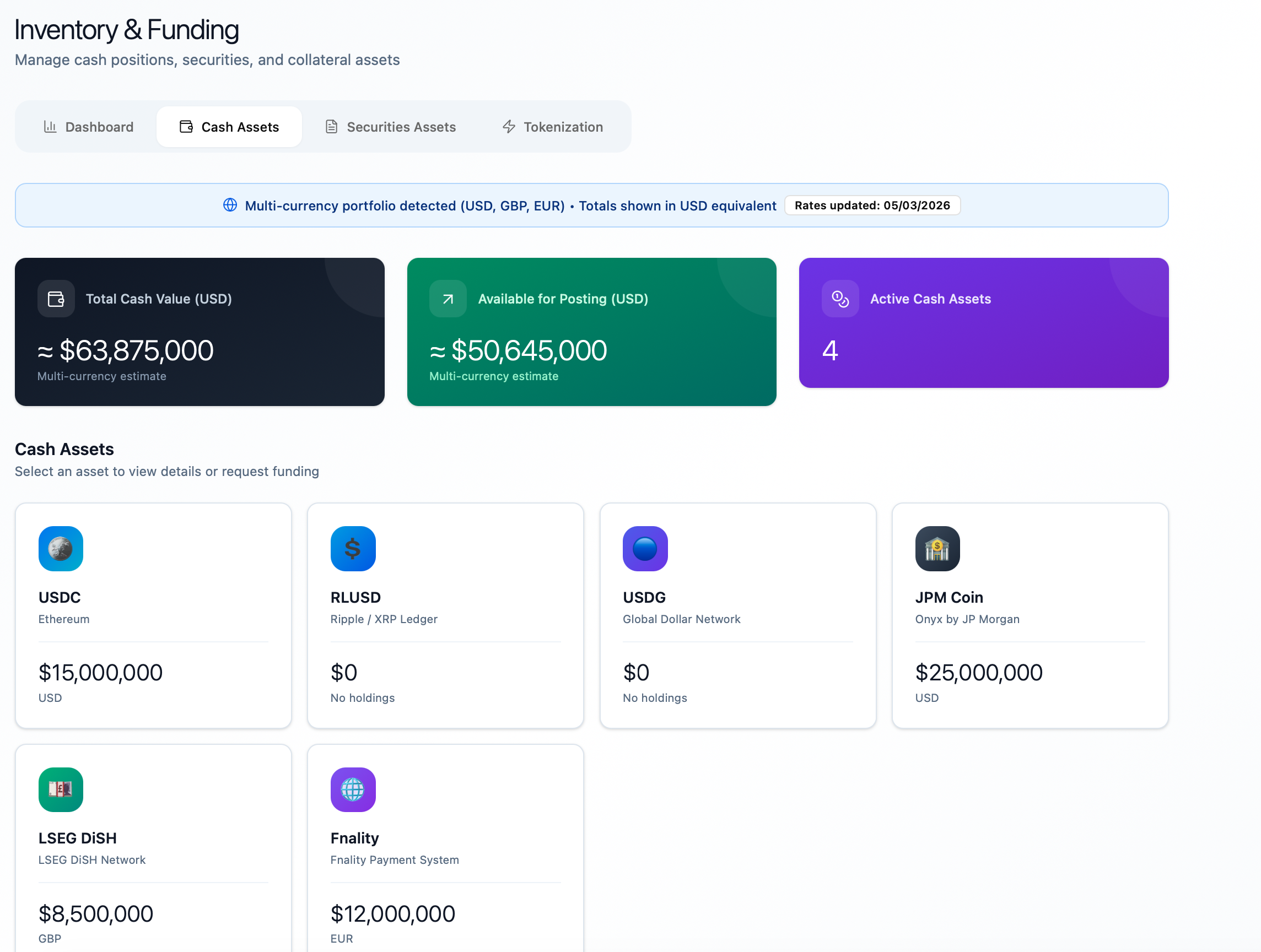Select the Fnality globe icon

[x=353, y=789]
